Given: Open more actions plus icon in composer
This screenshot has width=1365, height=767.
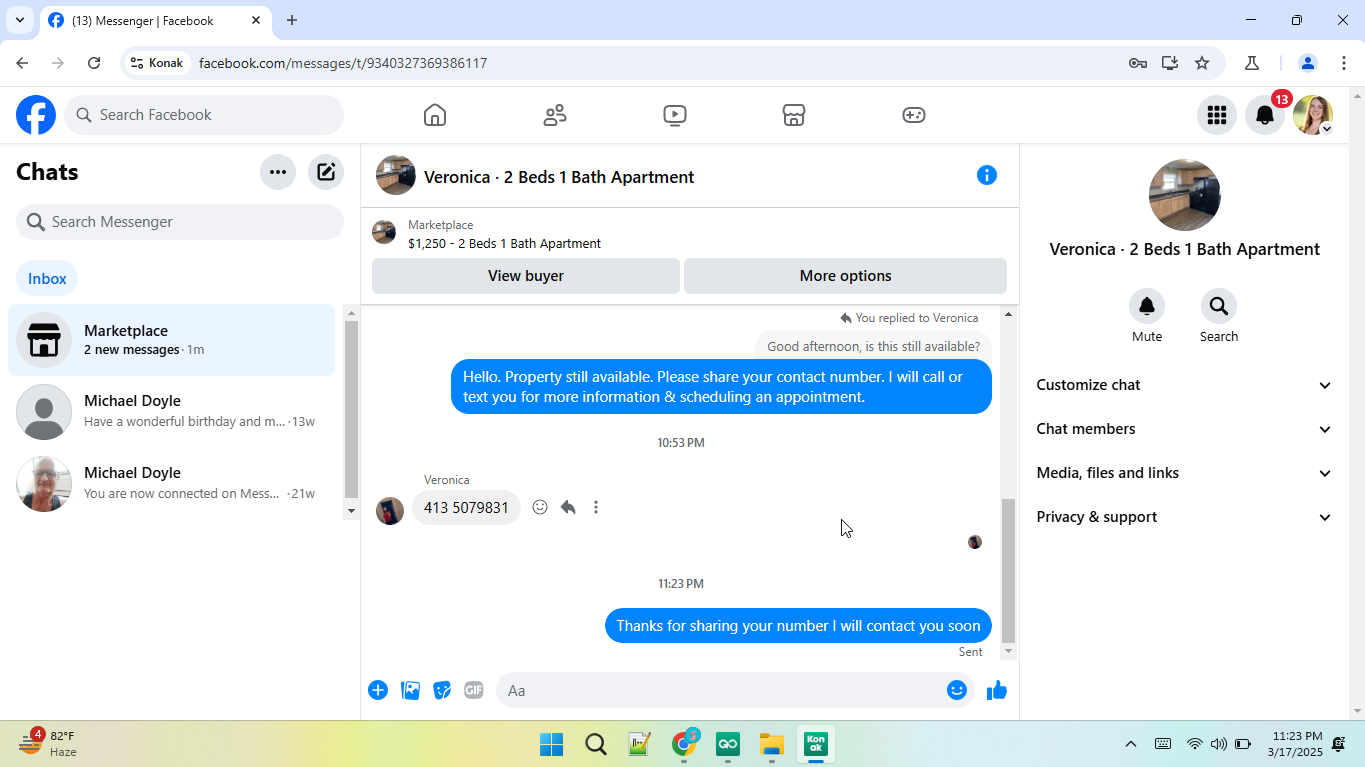Looking at the screenshot, I should 378,690.
